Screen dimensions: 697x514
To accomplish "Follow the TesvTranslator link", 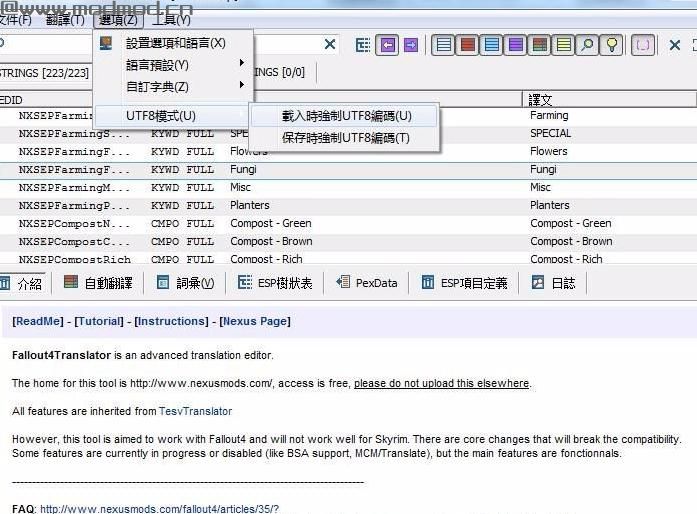I will pos(196,411).
